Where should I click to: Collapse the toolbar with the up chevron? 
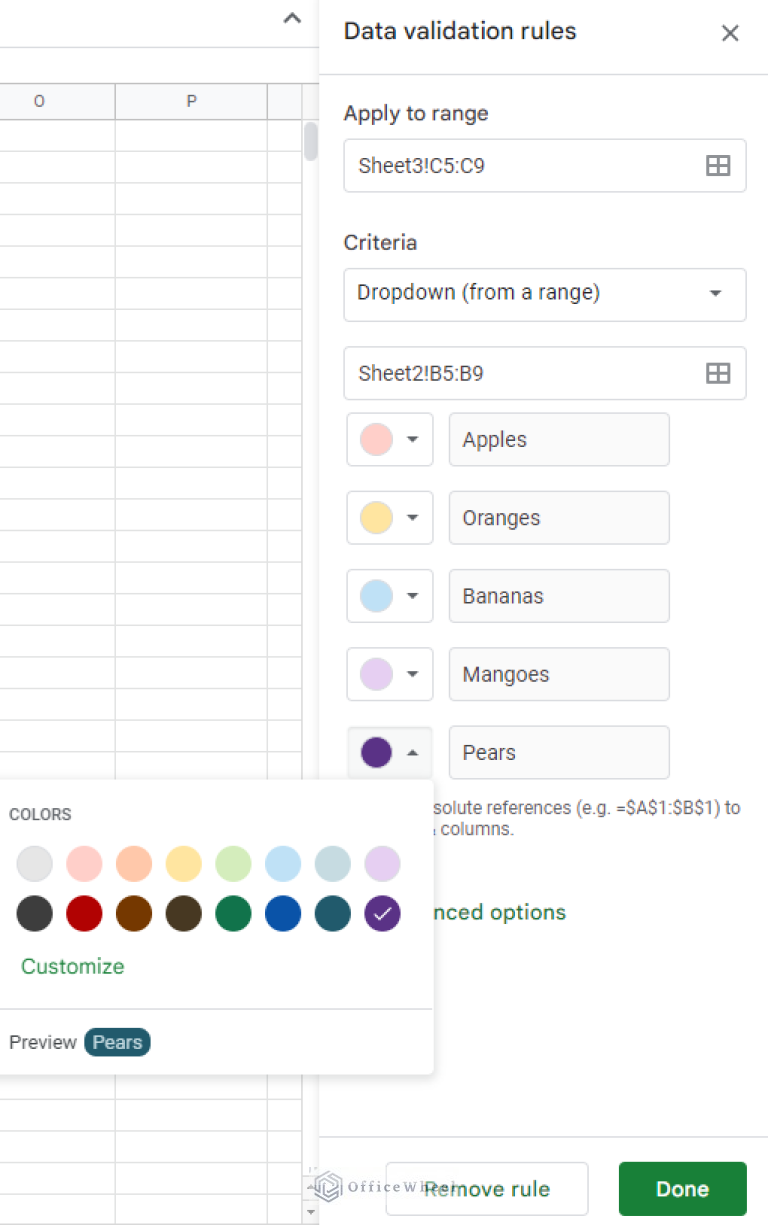tap(292, 19)
